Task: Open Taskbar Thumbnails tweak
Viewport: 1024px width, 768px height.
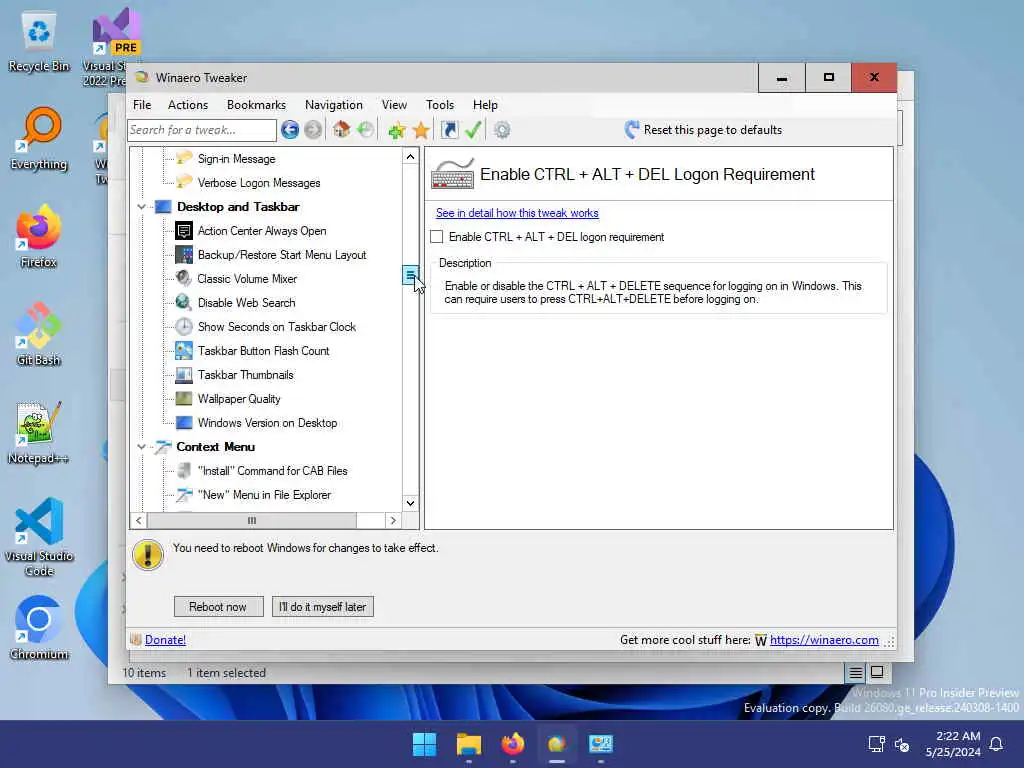Action: point(246,375)
